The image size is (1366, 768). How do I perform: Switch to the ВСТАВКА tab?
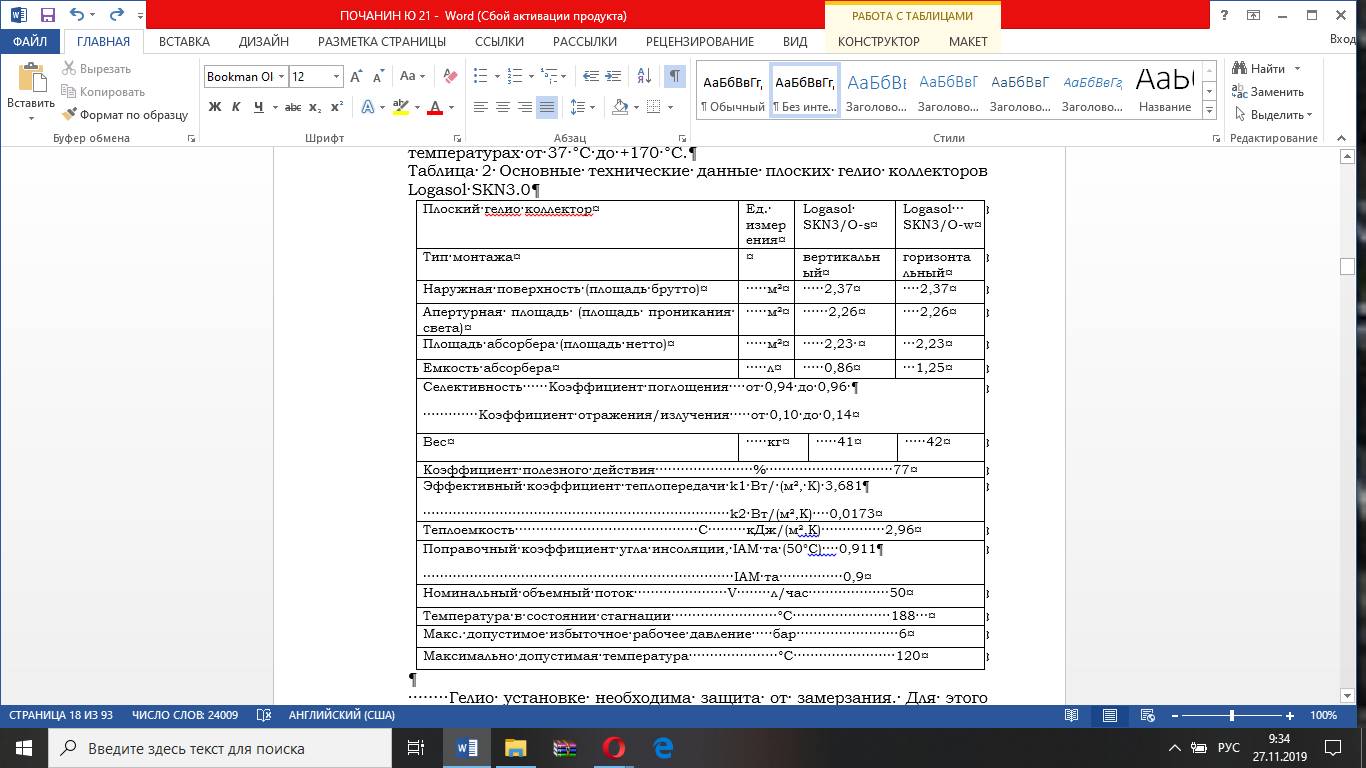coord(185,42)
